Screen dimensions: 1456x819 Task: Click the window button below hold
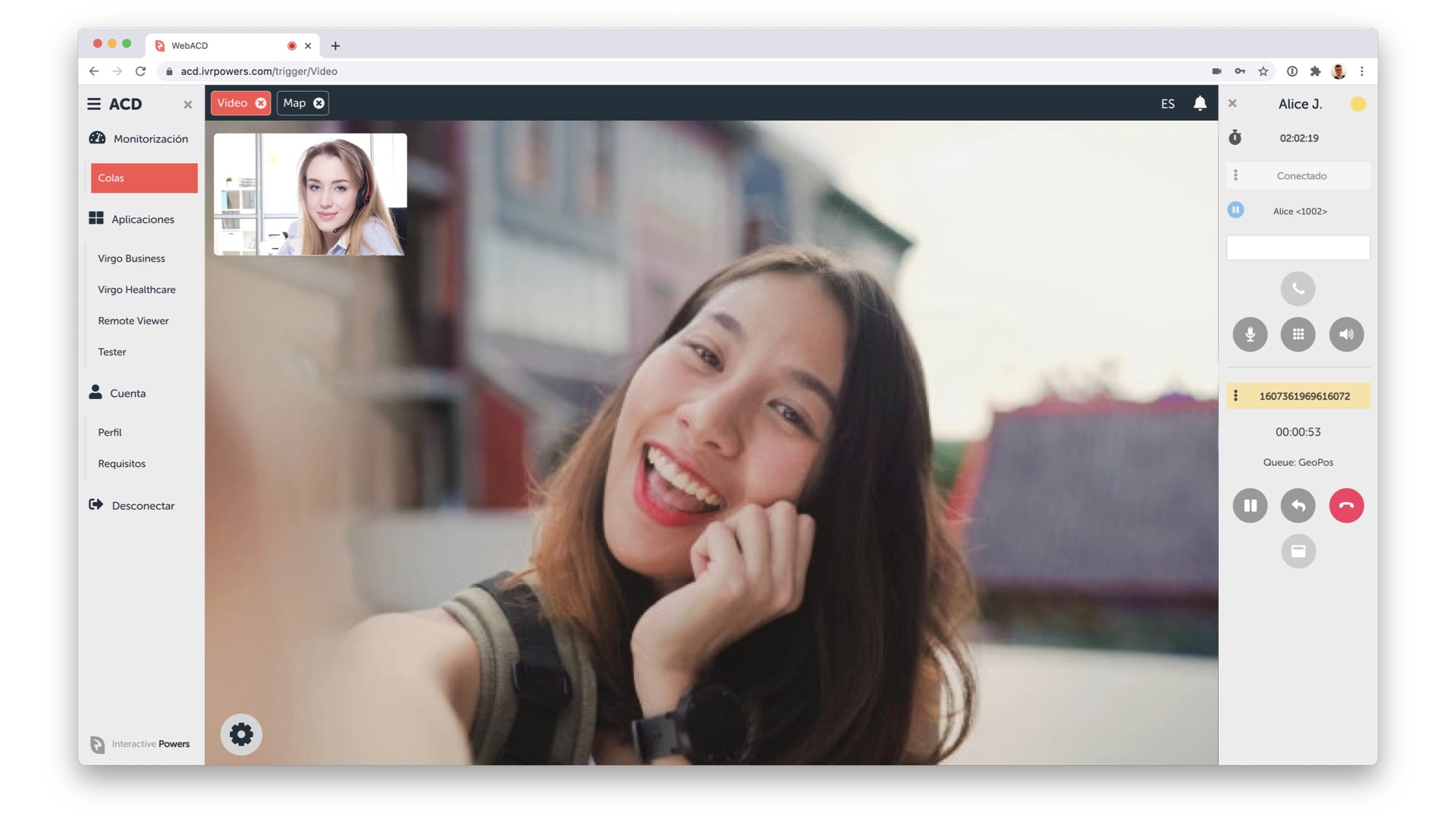(1298, 551)
